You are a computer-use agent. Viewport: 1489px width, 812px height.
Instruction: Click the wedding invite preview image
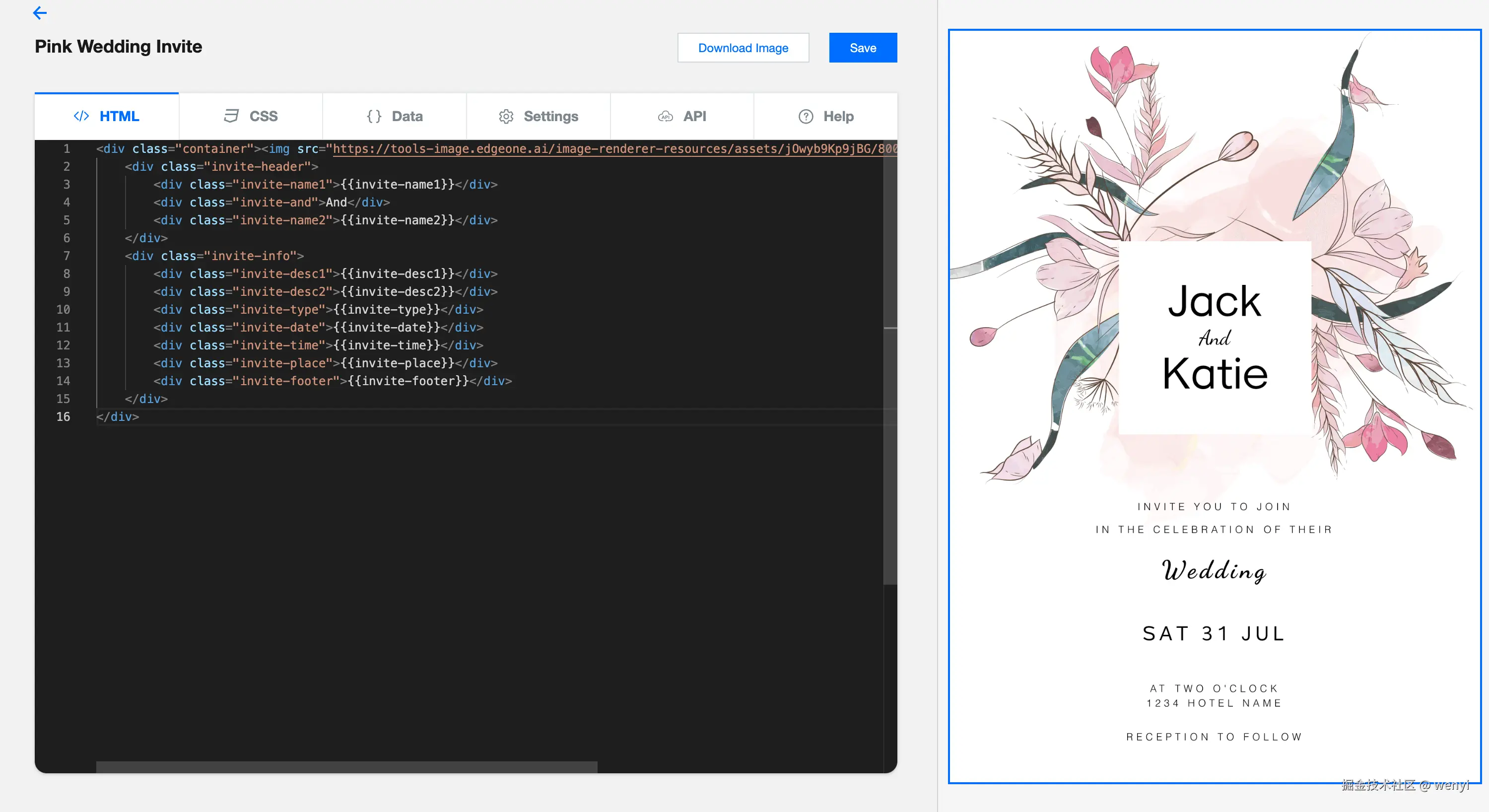click(1214, 406)
